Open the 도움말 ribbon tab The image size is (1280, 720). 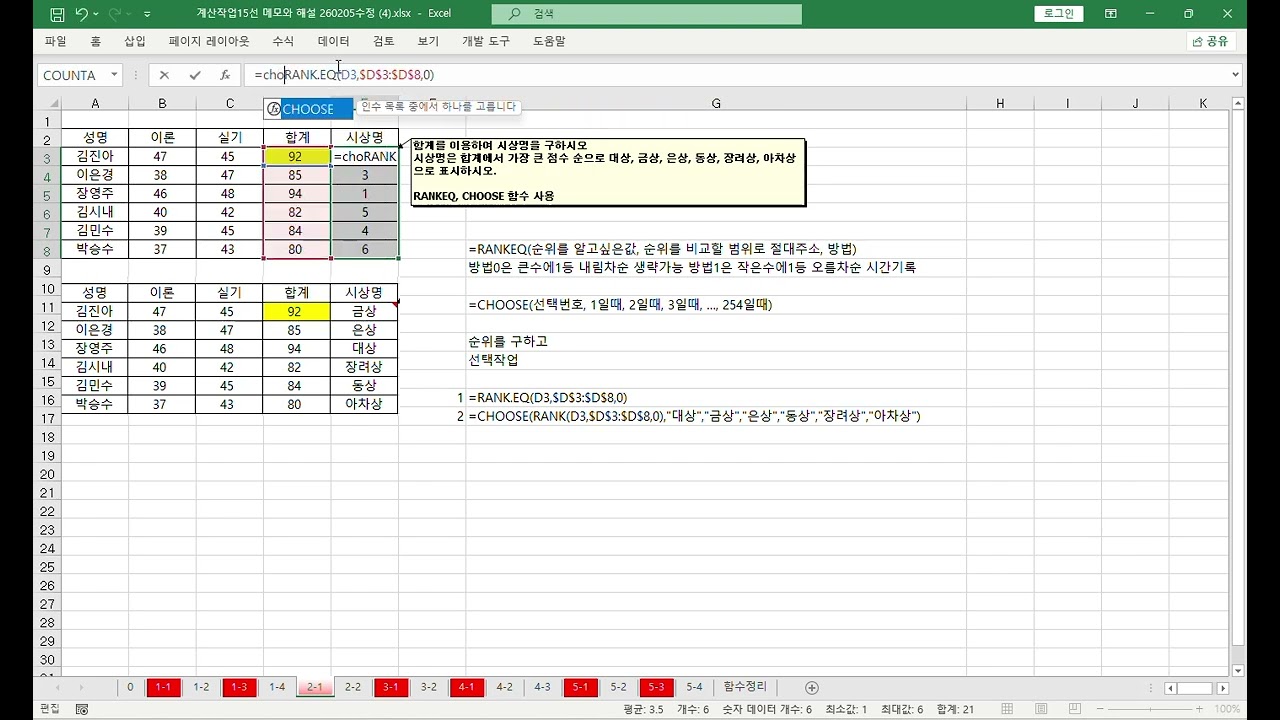(549, 41)
